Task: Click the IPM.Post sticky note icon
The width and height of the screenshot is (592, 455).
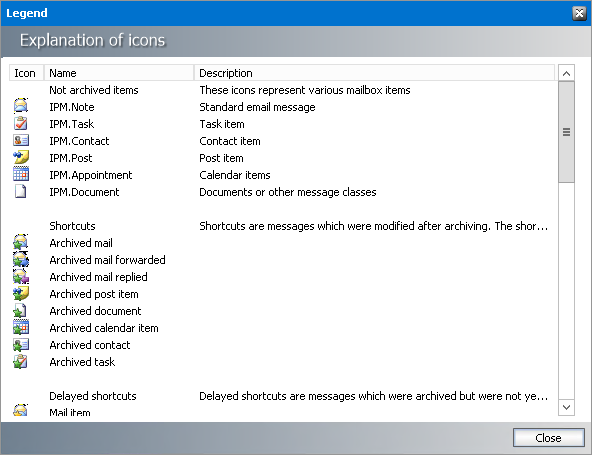Action: [x=21, y=157]
